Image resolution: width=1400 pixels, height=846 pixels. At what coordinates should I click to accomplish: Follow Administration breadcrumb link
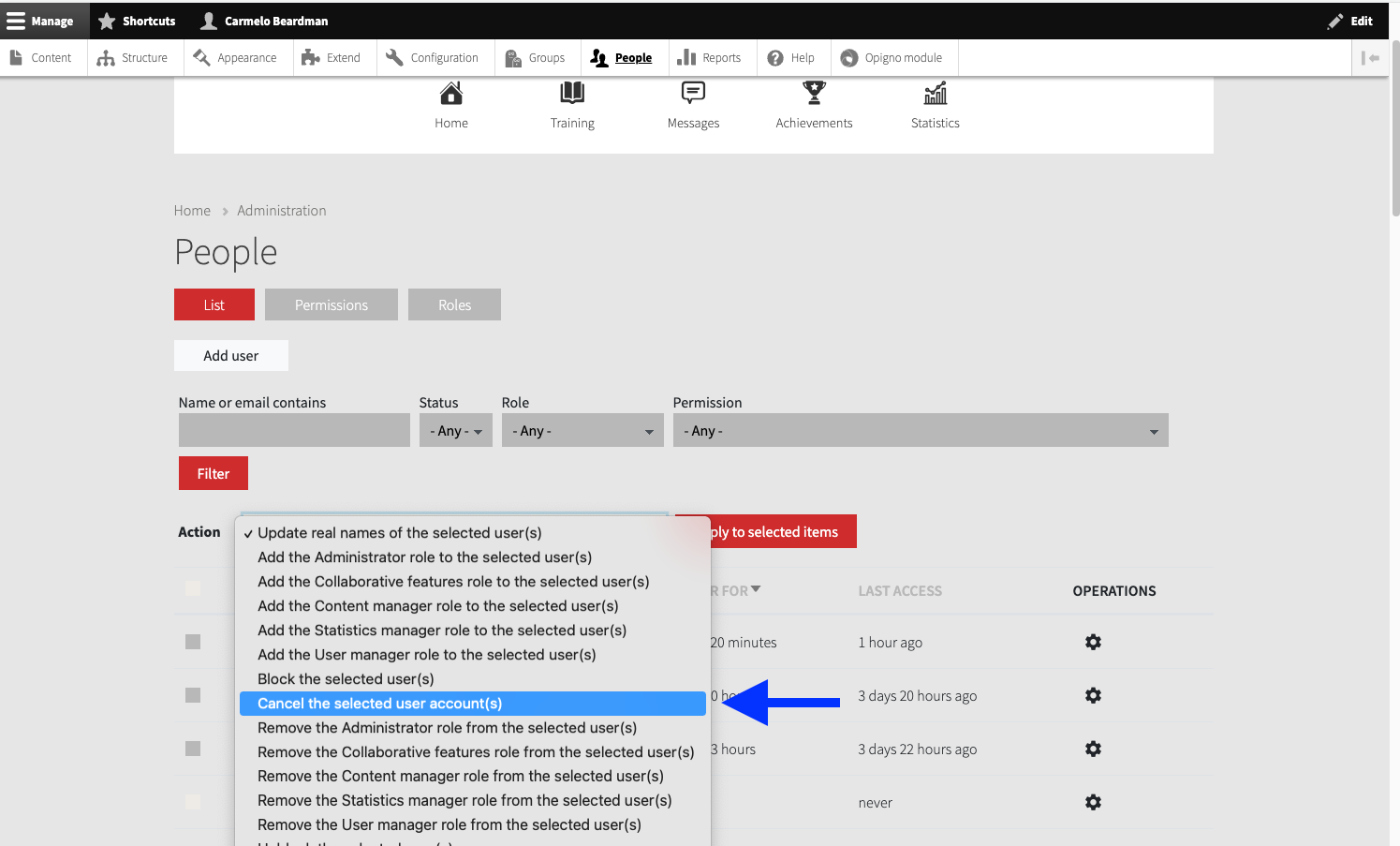tap(281, 211)
